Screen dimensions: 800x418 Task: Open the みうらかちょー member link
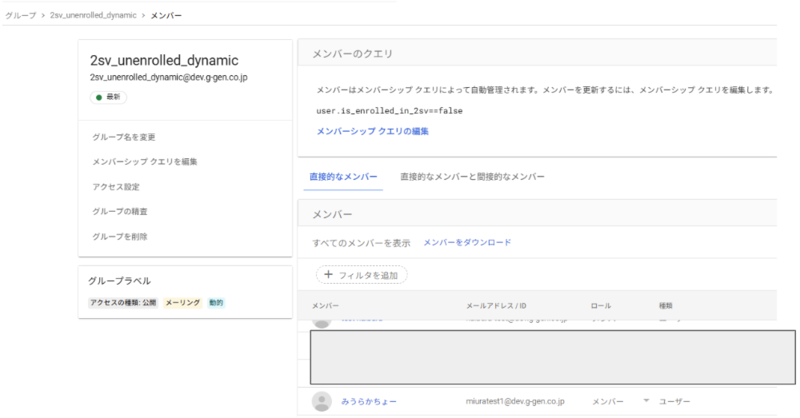pos(369,402)
